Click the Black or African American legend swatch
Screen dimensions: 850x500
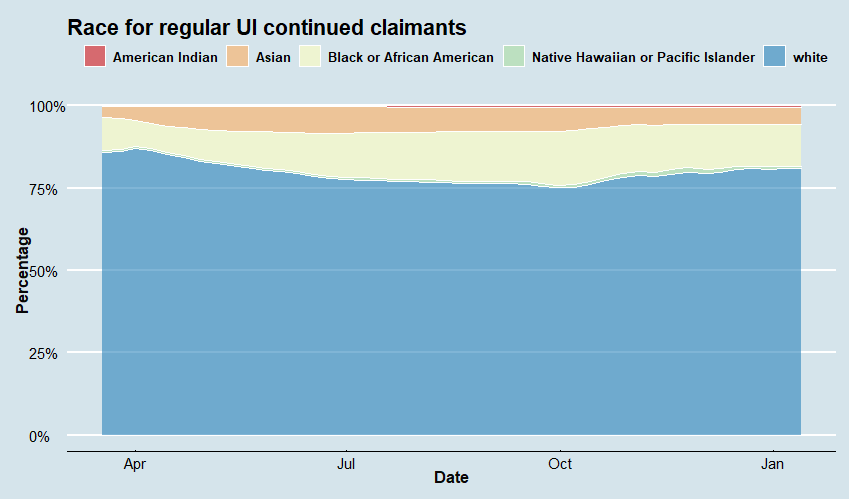pos(310,57)
